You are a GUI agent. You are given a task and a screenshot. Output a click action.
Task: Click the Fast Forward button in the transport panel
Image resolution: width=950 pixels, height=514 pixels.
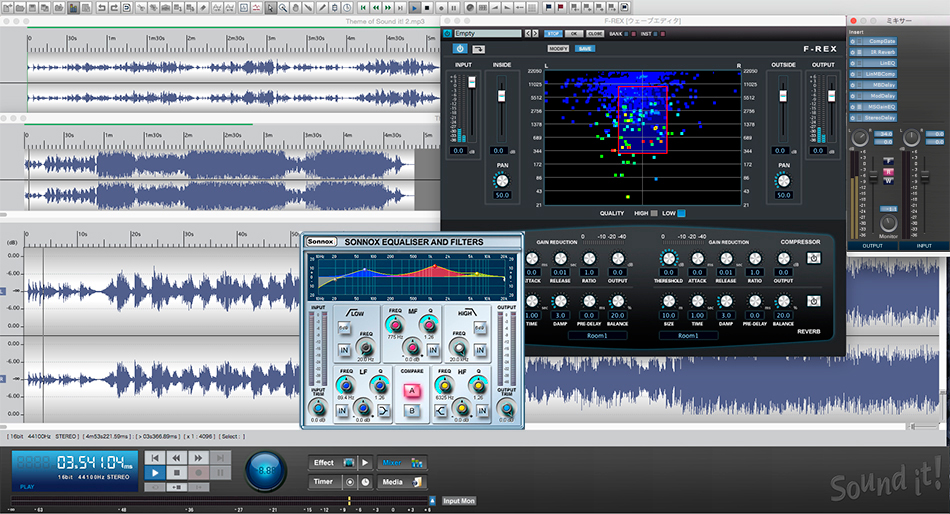coord(199,458)
